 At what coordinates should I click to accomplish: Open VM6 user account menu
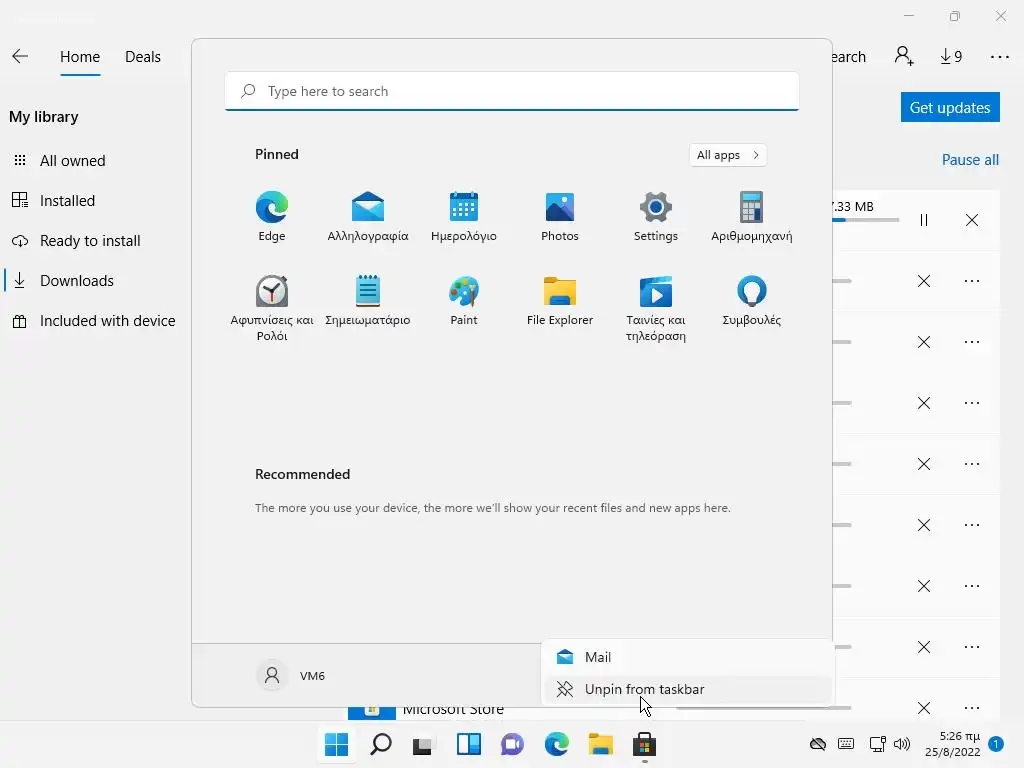[291, 675]
